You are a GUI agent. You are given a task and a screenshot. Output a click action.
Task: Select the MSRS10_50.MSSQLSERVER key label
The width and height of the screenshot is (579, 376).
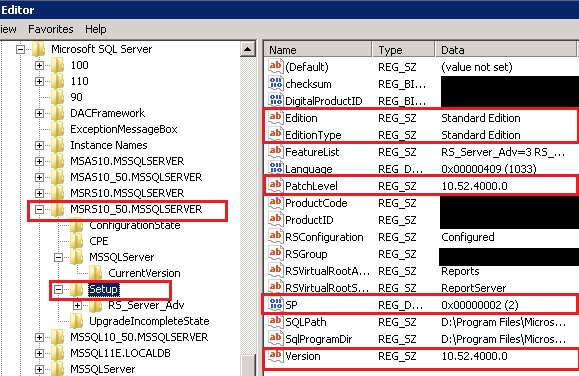click(x=136, y=209)
